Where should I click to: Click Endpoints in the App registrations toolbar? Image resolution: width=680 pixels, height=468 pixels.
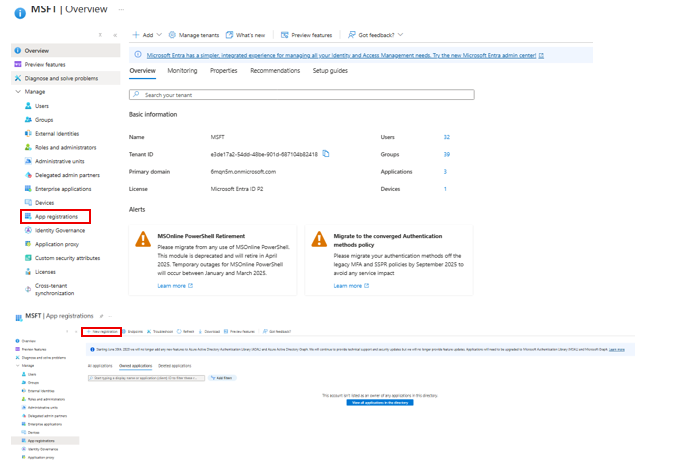[133, 331]
